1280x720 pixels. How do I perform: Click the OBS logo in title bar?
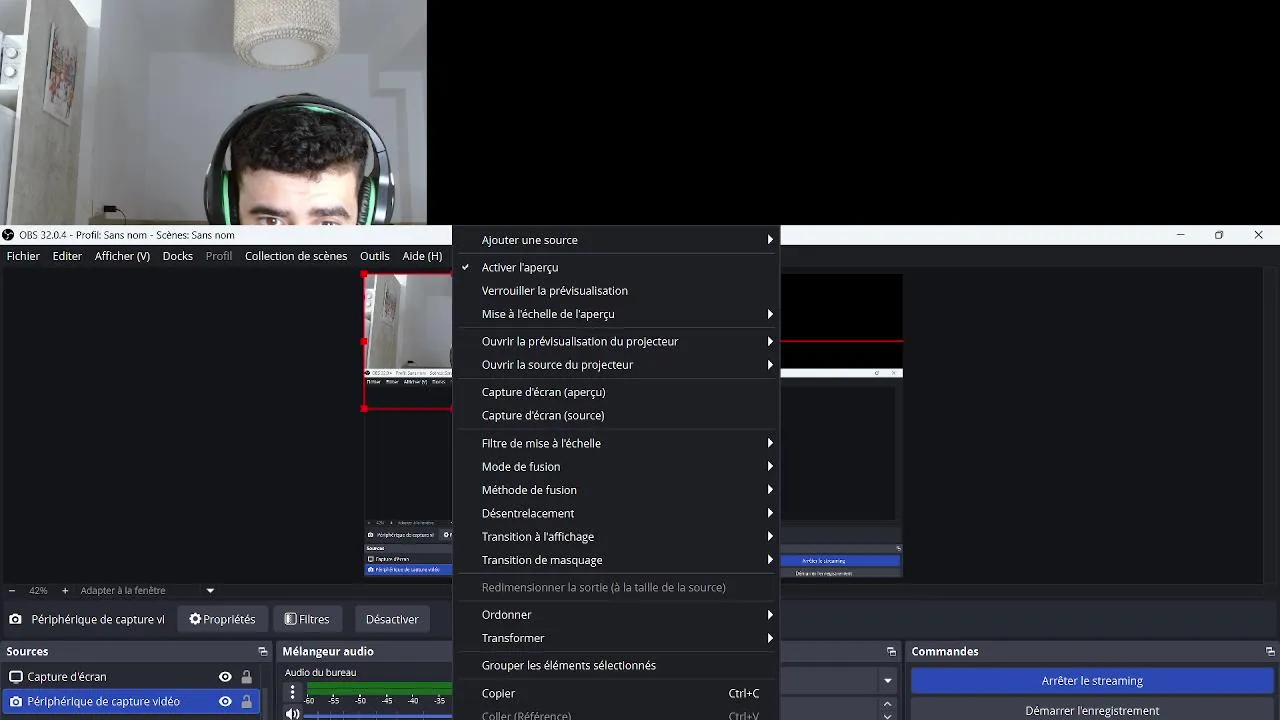pos(8,235)
